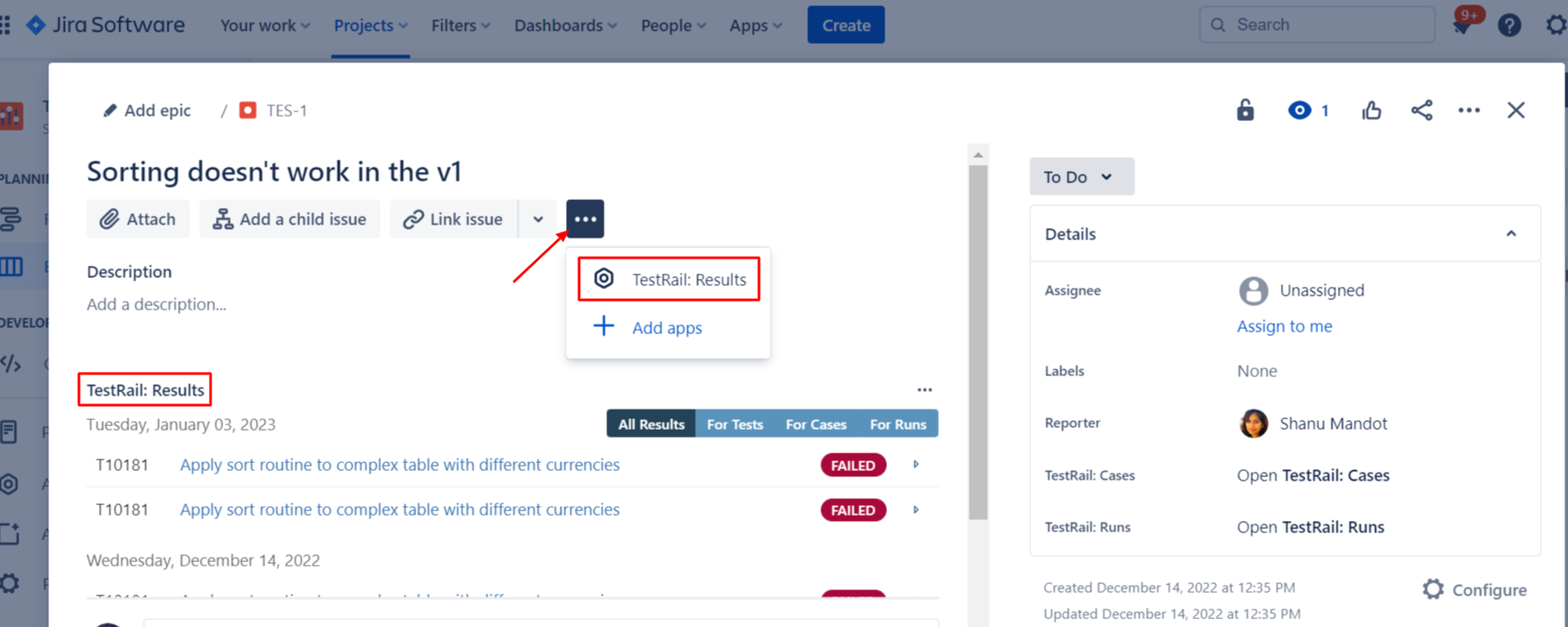Click the thumbs up vote icon

pyautogui.click(x=1371, y=110)
